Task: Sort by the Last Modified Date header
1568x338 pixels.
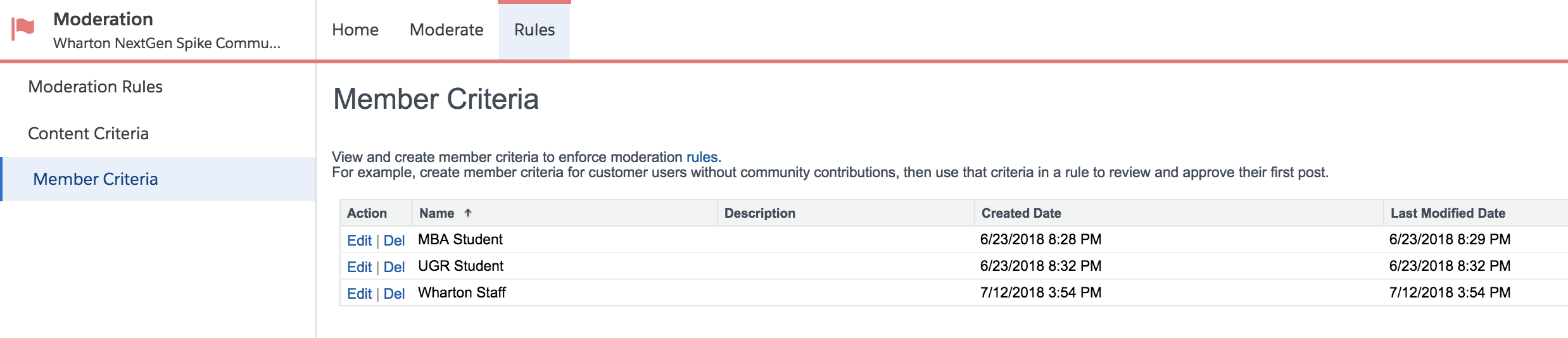Action: pos(1448,213)
